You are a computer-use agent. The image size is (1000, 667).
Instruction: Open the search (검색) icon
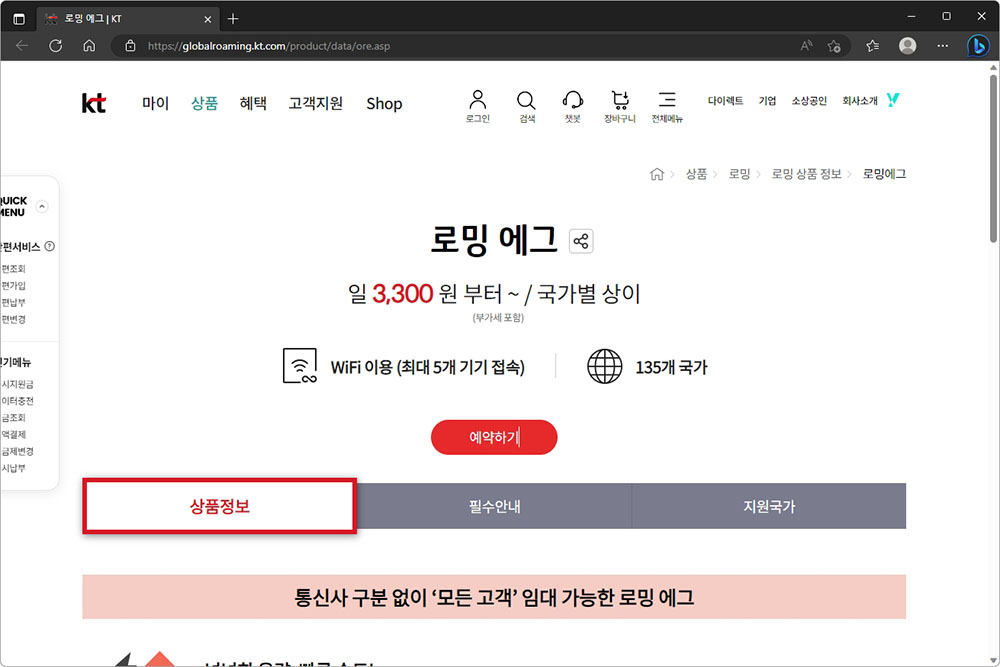pyautogui.click(x=526, y=106)
